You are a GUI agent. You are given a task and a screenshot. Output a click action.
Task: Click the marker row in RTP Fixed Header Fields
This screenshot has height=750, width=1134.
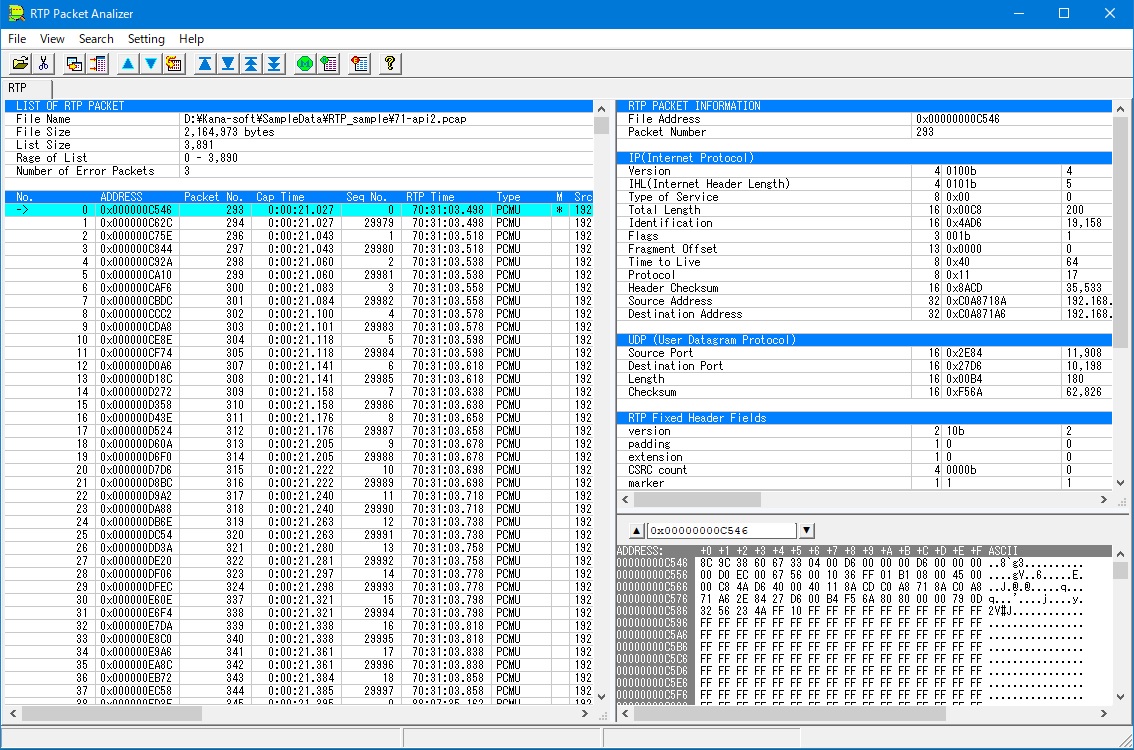point(864,483)
